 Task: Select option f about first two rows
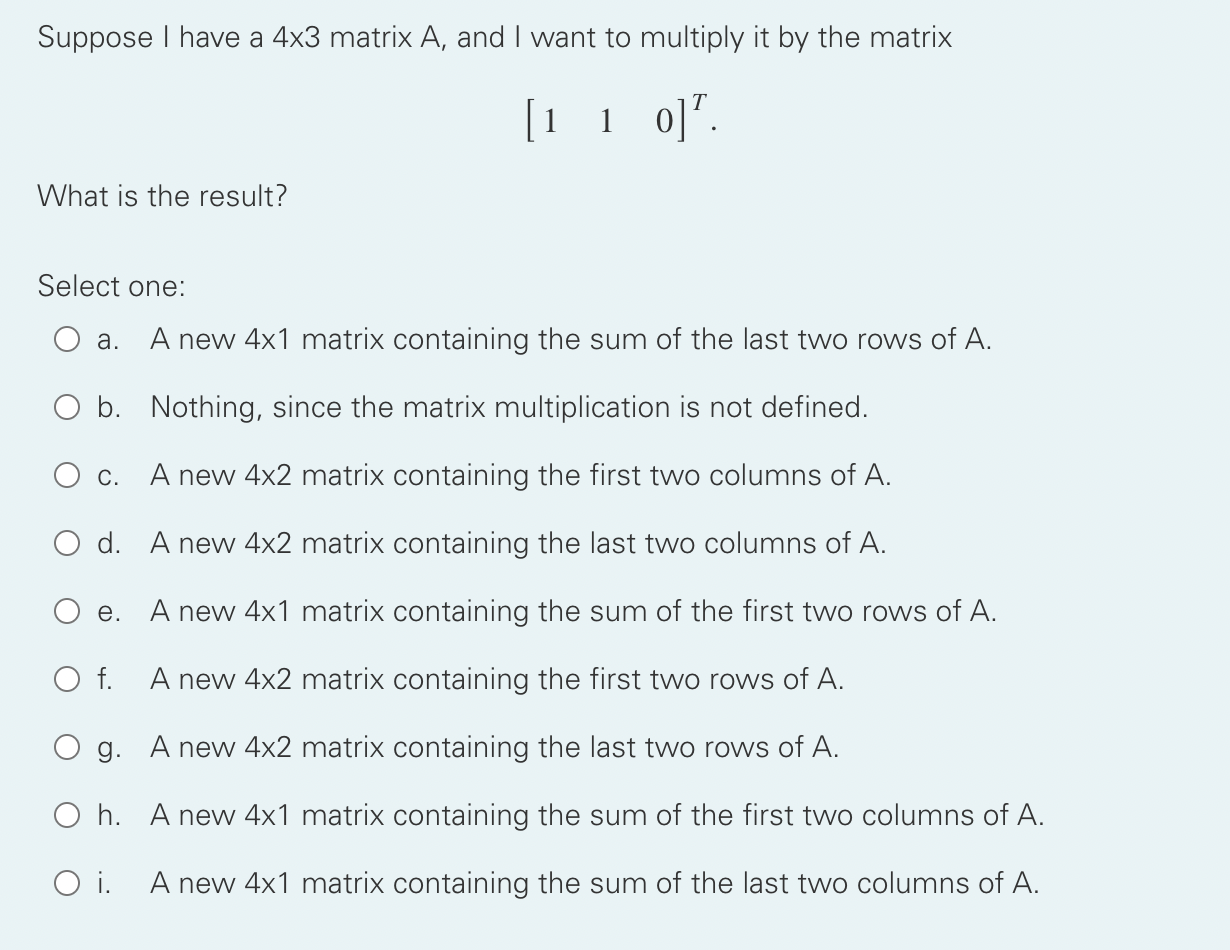(67, 679)
